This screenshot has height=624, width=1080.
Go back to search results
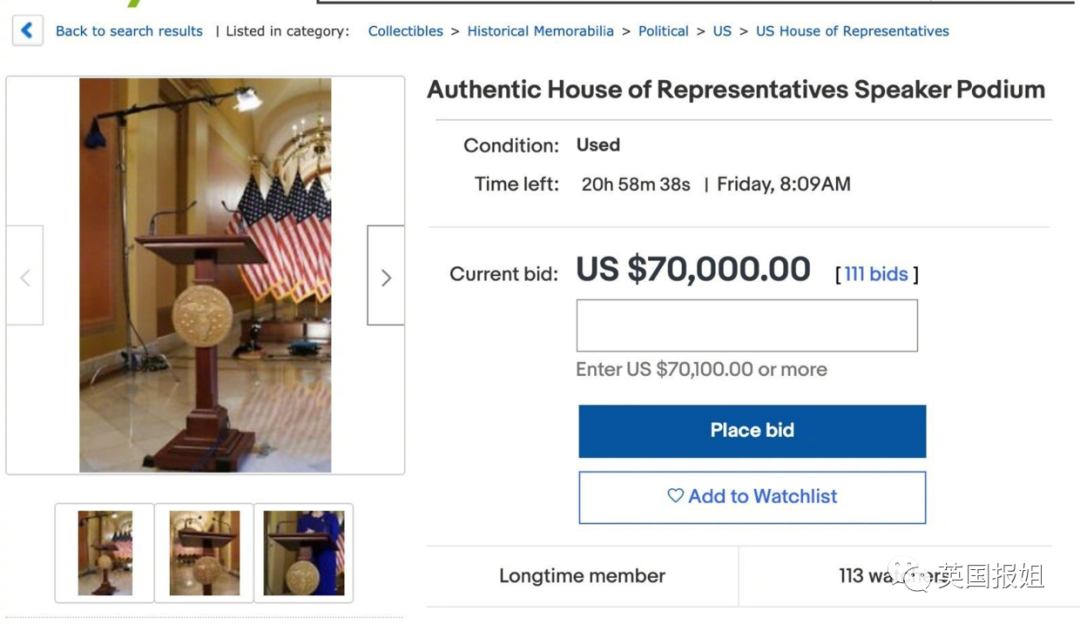point(129,31)
